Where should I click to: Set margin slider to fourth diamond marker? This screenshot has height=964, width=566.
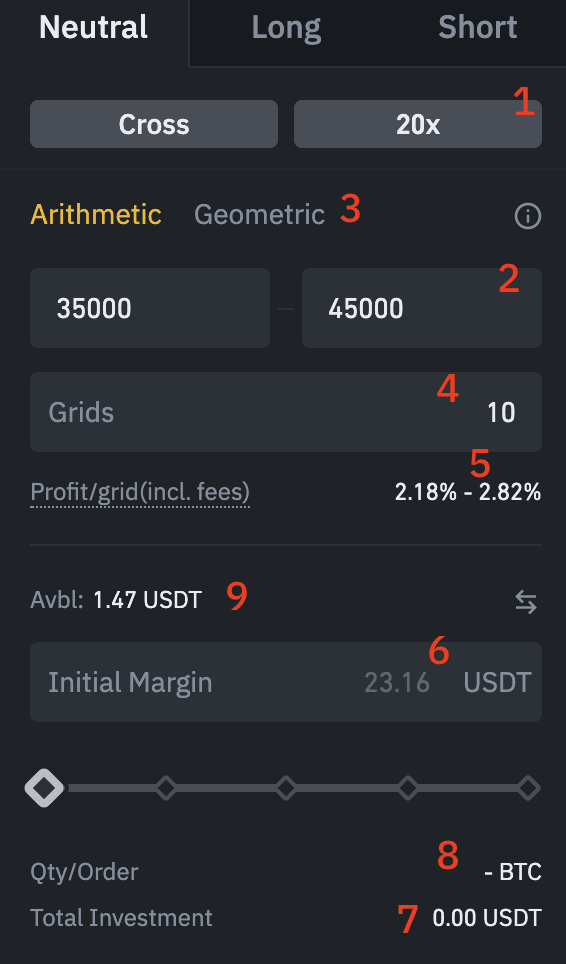pyautogui.click(x=407, y=788)
